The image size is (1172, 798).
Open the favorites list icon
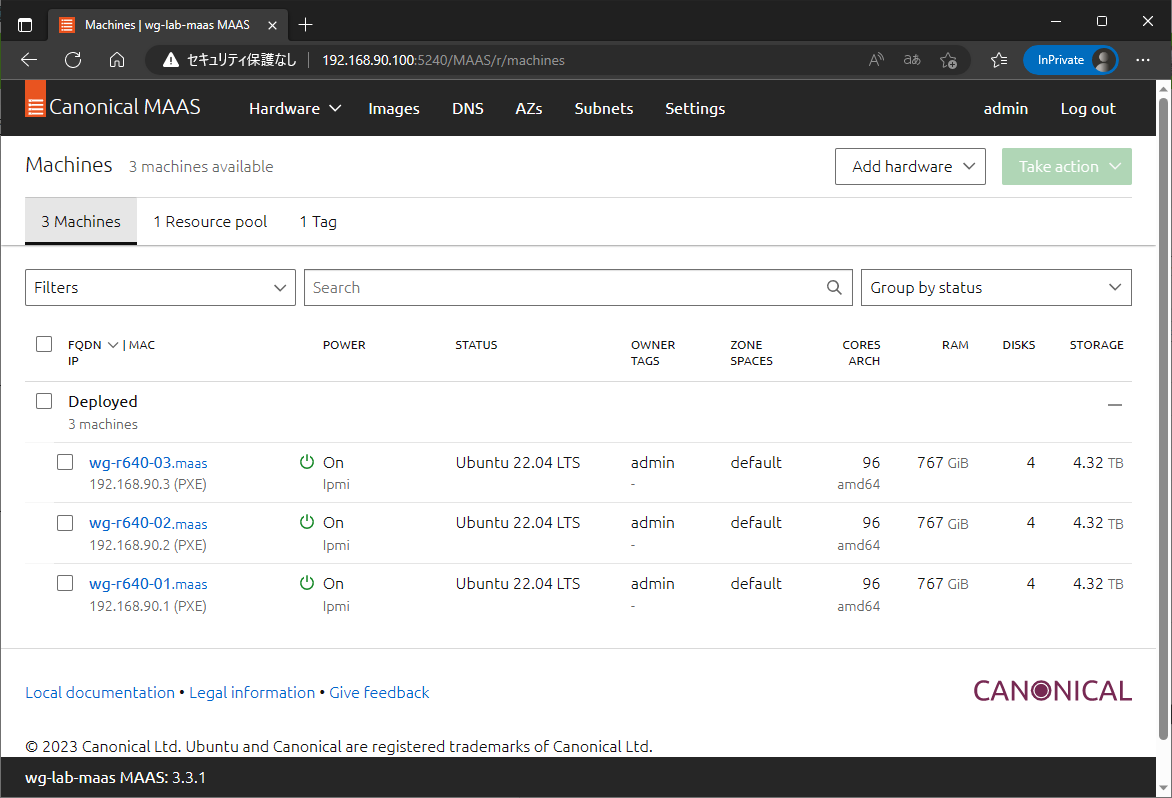(x=999, y=60)
